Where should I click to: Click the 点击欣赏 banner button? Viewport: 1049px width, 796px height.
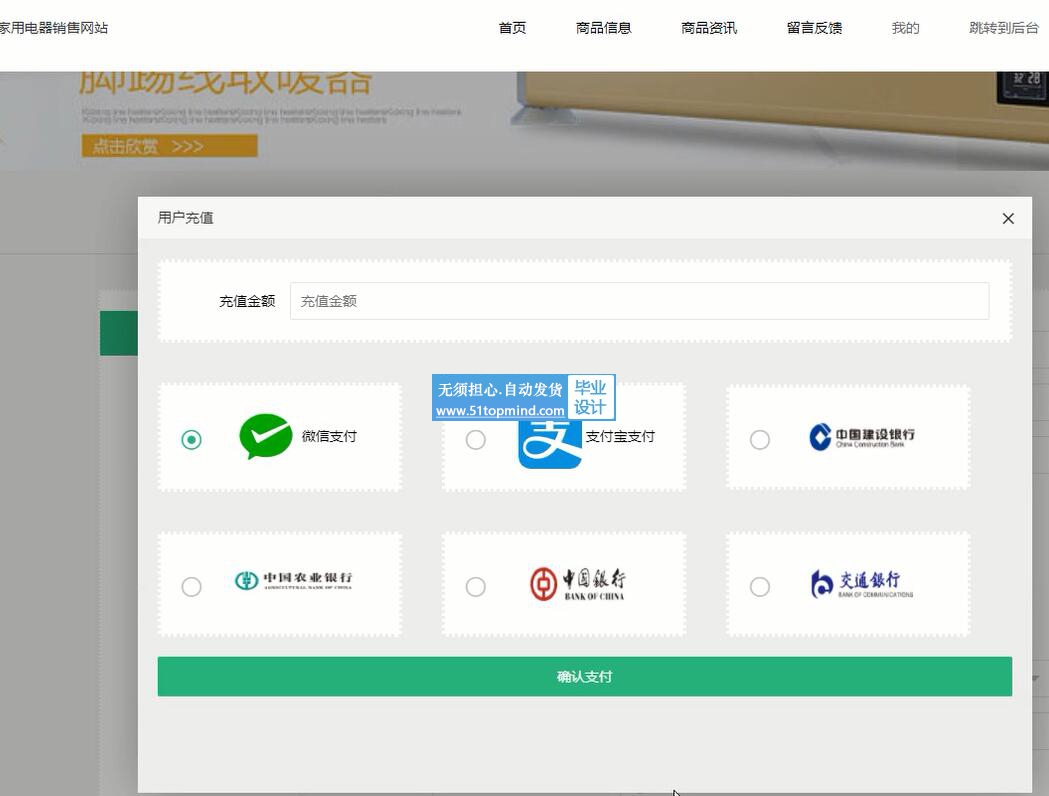tap(169, 146)
